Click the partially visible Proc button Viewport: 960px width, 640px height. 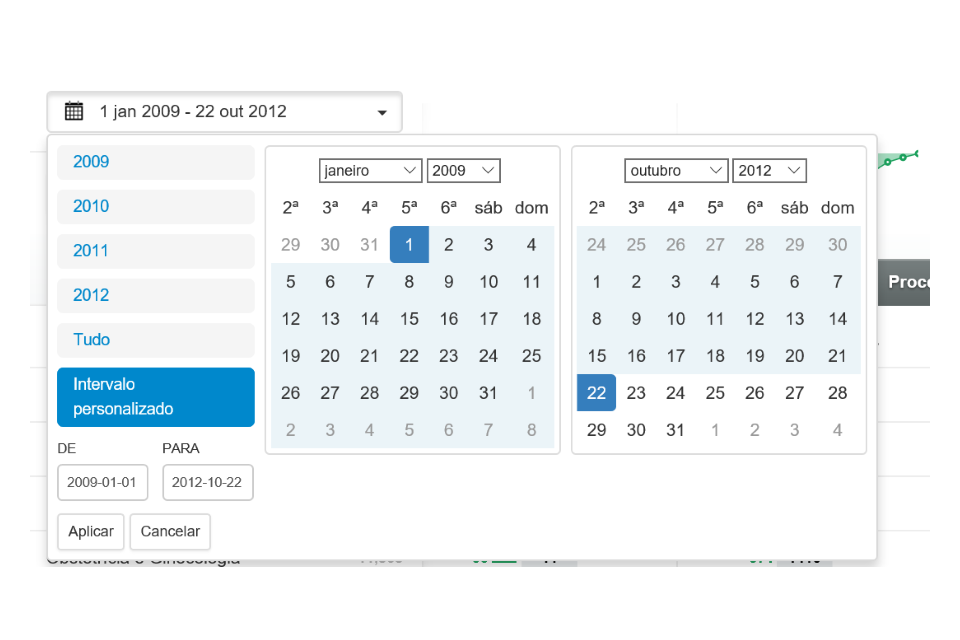pyautogui.click(x=904, y=282)
